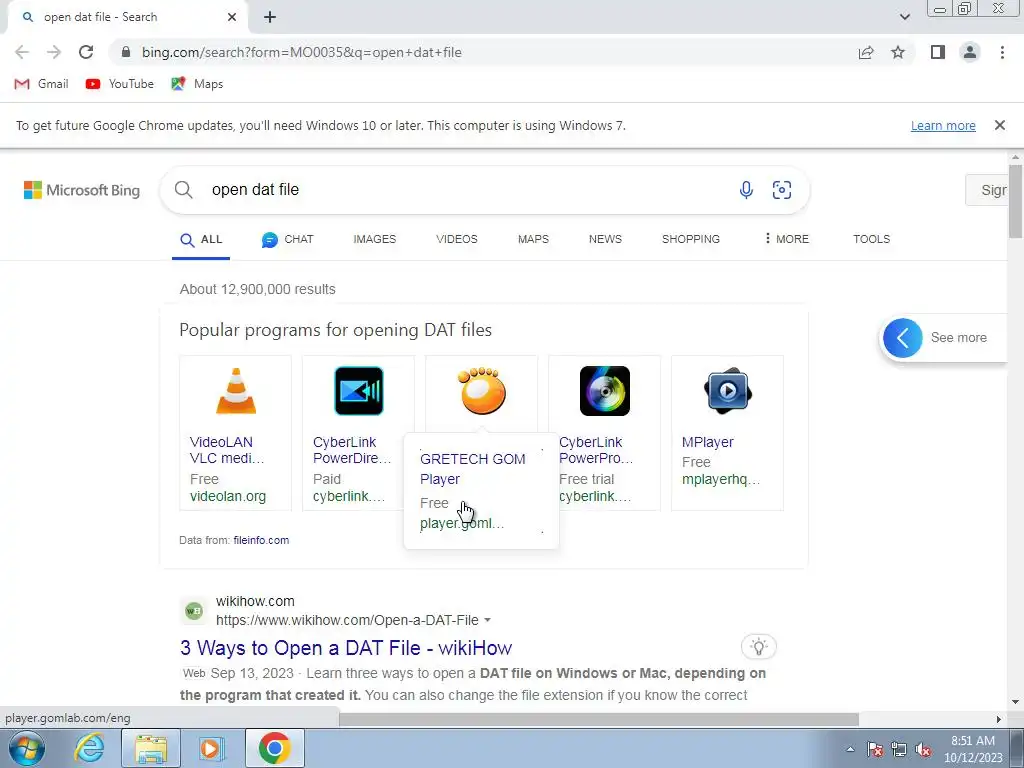Click the Sign in button
This screenshot has height=768, width=1024.
[x=987, y=190]
